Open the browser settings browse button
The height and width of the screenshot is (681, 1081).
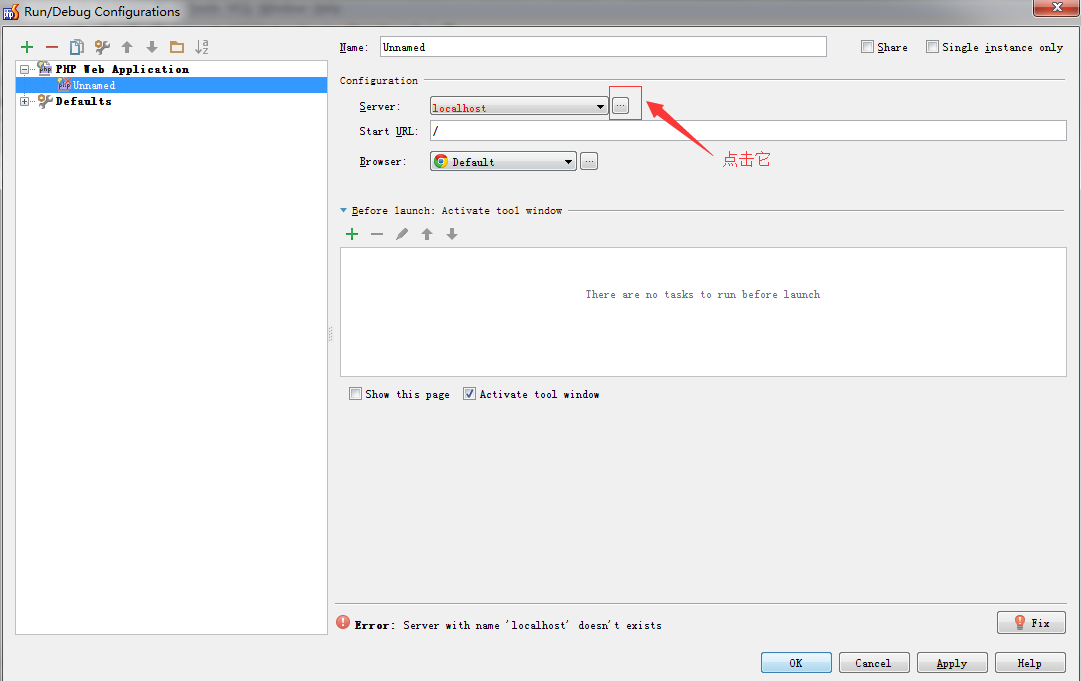click(589, 161)
